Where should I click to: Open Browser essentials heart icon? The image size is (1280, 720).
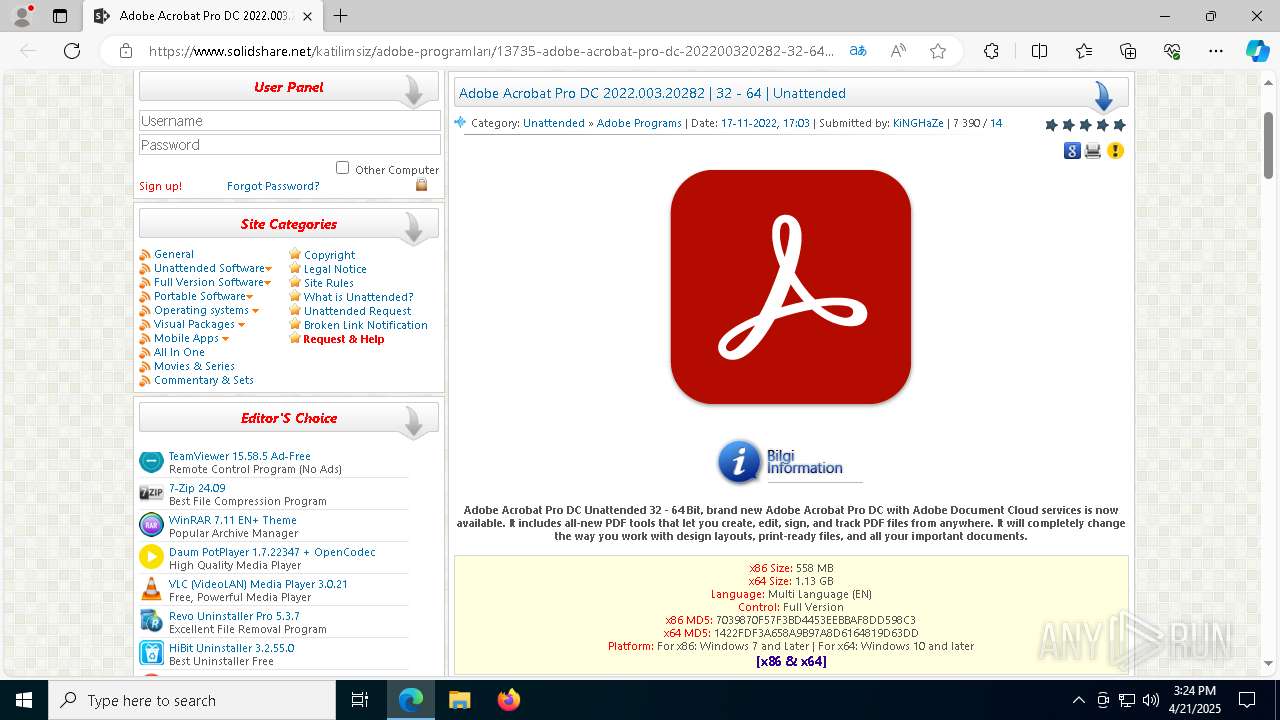coord(1172,51)
